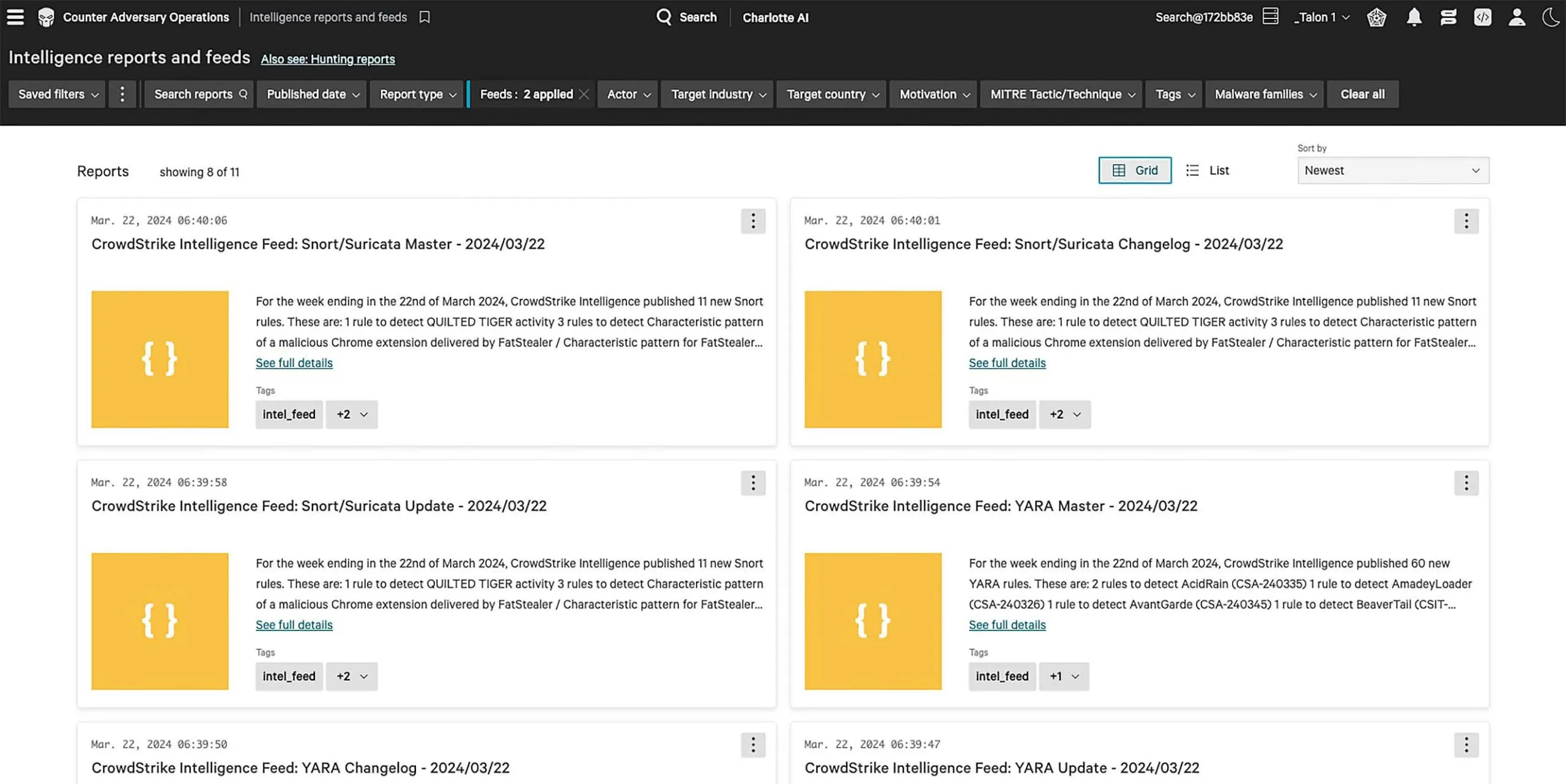Open kebab menu for Snort/Suricata Master card
1566x784 pixels.
tap(753, 221)
